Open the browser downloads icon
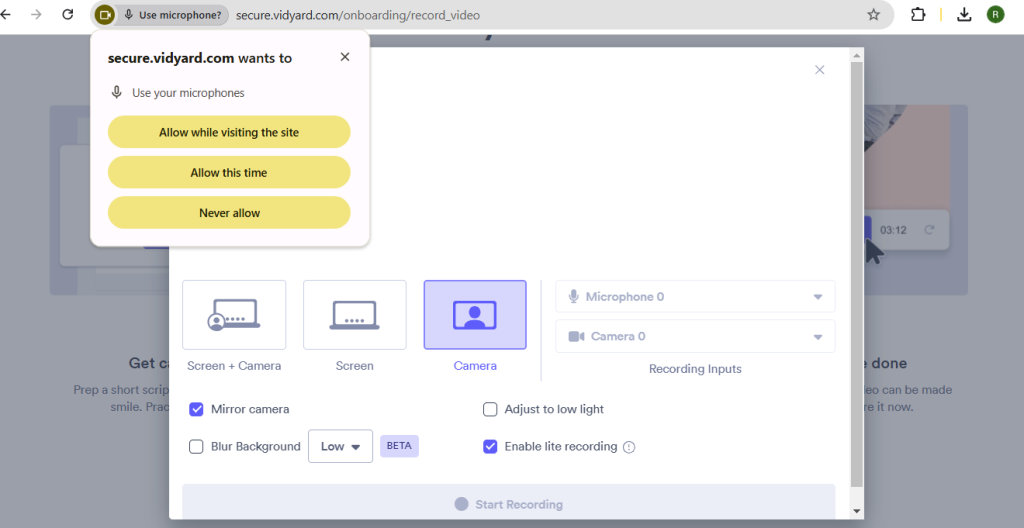Screen dimensions: 1024x528 (964, 14)
